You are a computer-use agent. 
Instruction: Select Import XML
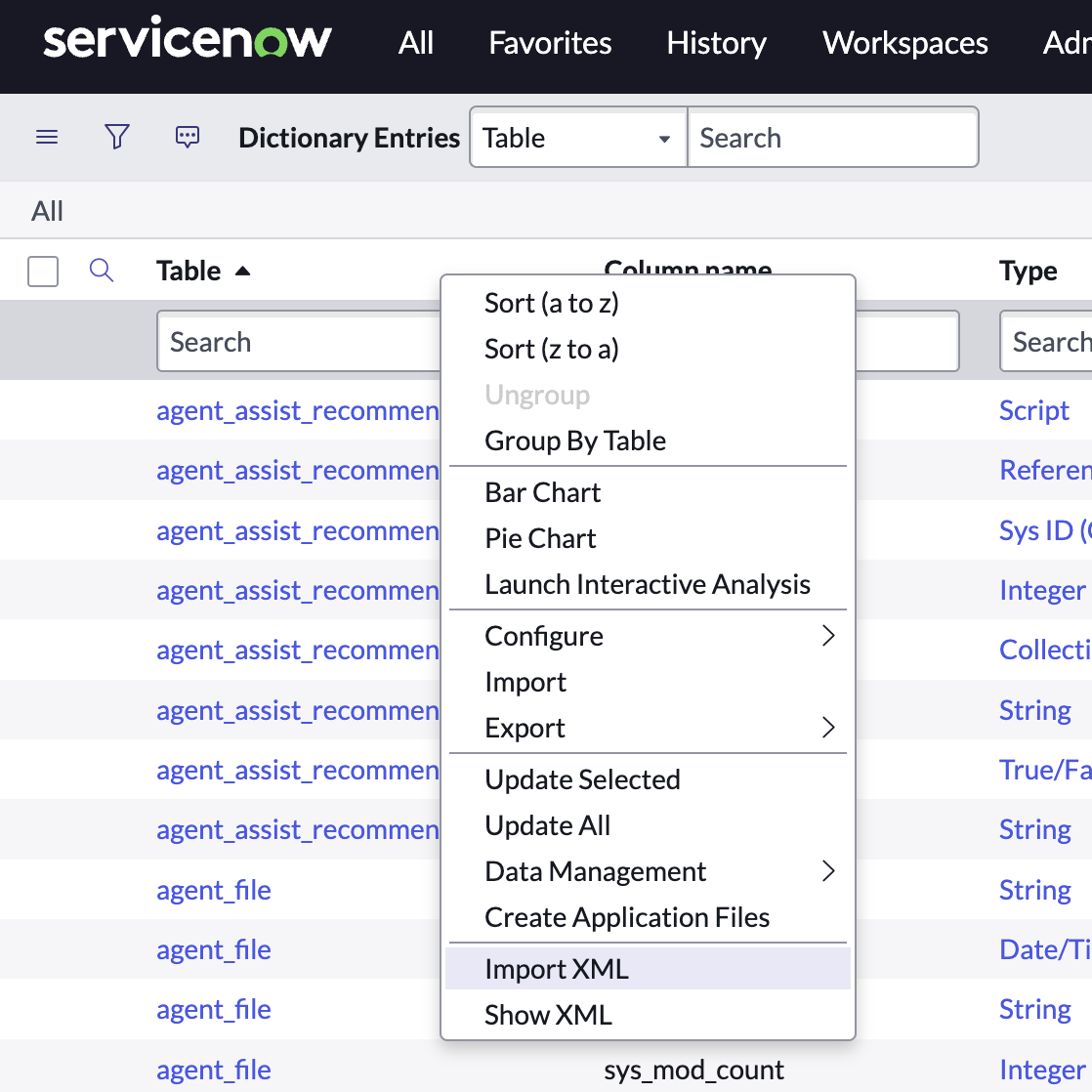coord(648,969)
